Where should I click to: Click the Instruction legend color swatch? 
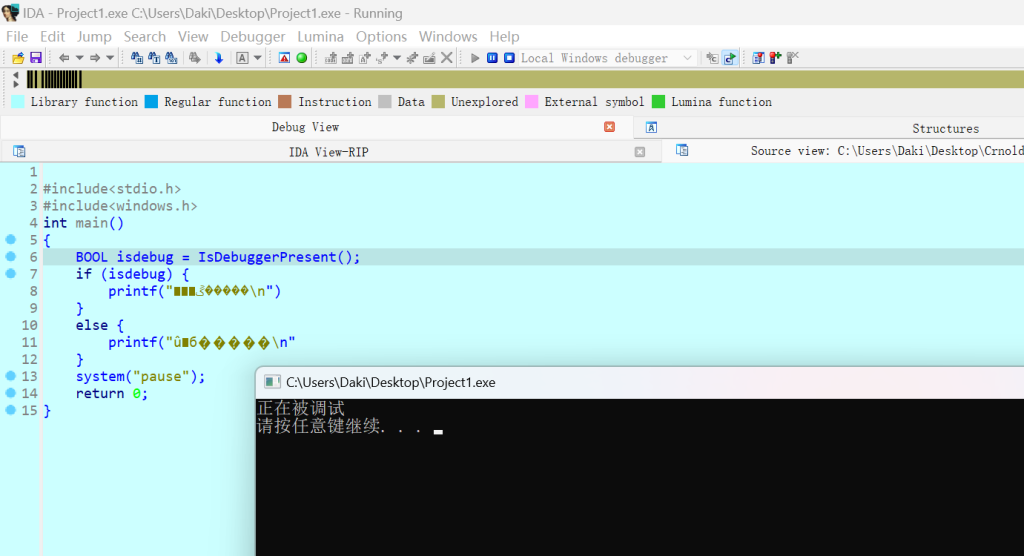[x=285, y=101]
